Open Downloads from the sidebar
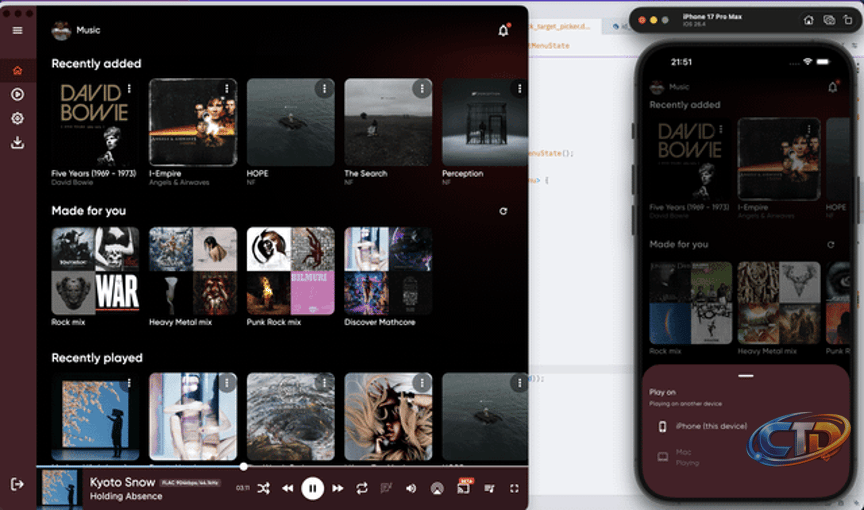The height and width of the screenshot is (510, 864). tap(18, 143)
